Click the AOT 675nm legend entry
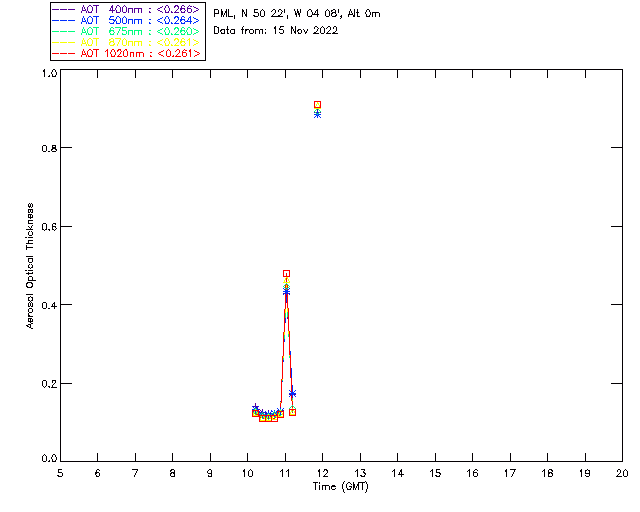 [x=126, y=31]
